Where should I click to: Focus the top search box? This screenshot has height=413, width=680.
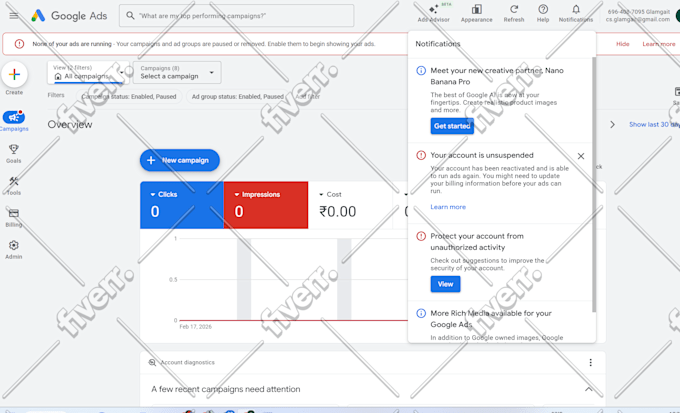236,16
